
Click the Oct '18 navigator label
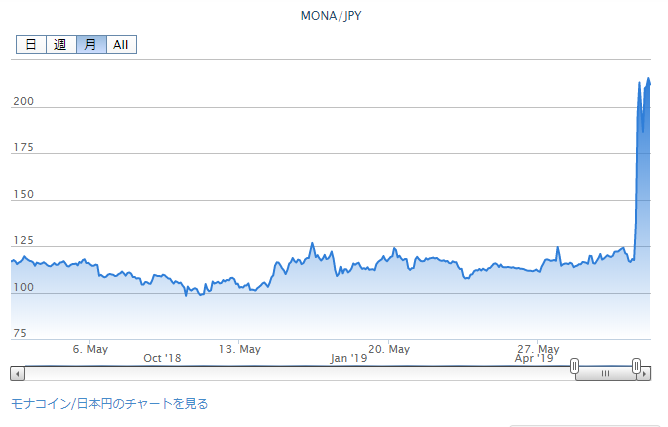[162, 358]
